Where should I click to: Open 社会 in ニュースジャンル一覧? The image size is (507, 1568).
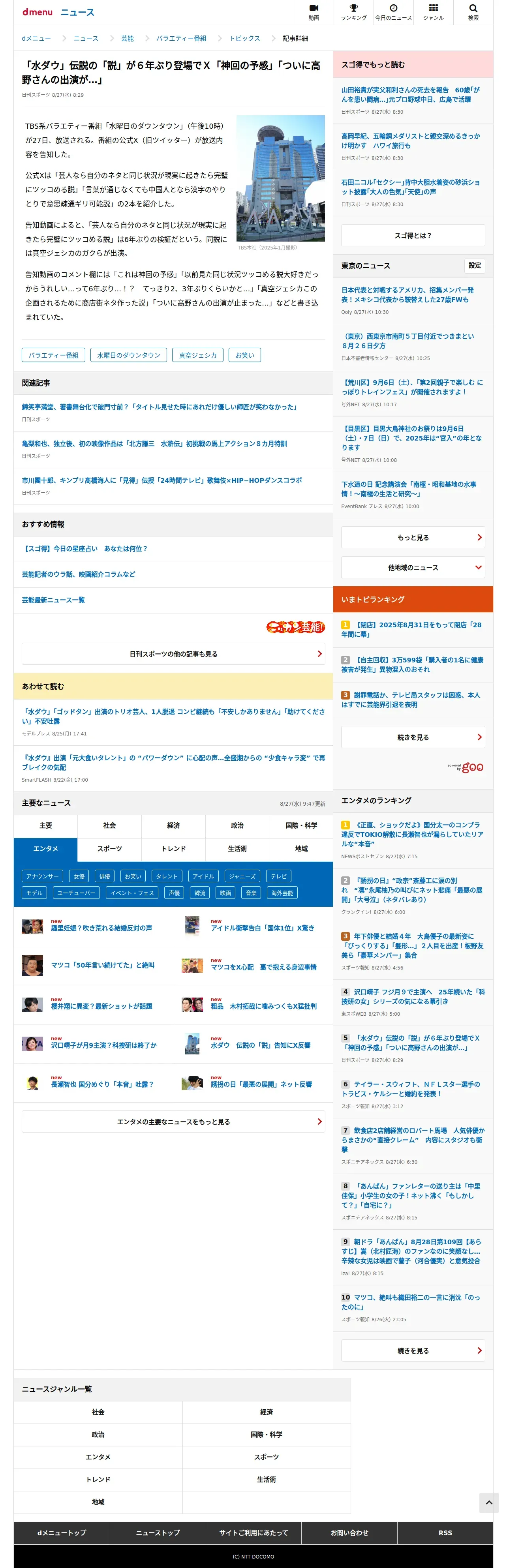coord(98,1412)
